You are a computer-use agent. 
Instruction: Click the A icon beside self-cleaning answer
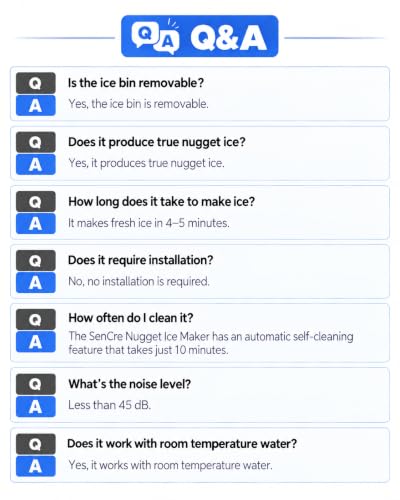point(36,342)
